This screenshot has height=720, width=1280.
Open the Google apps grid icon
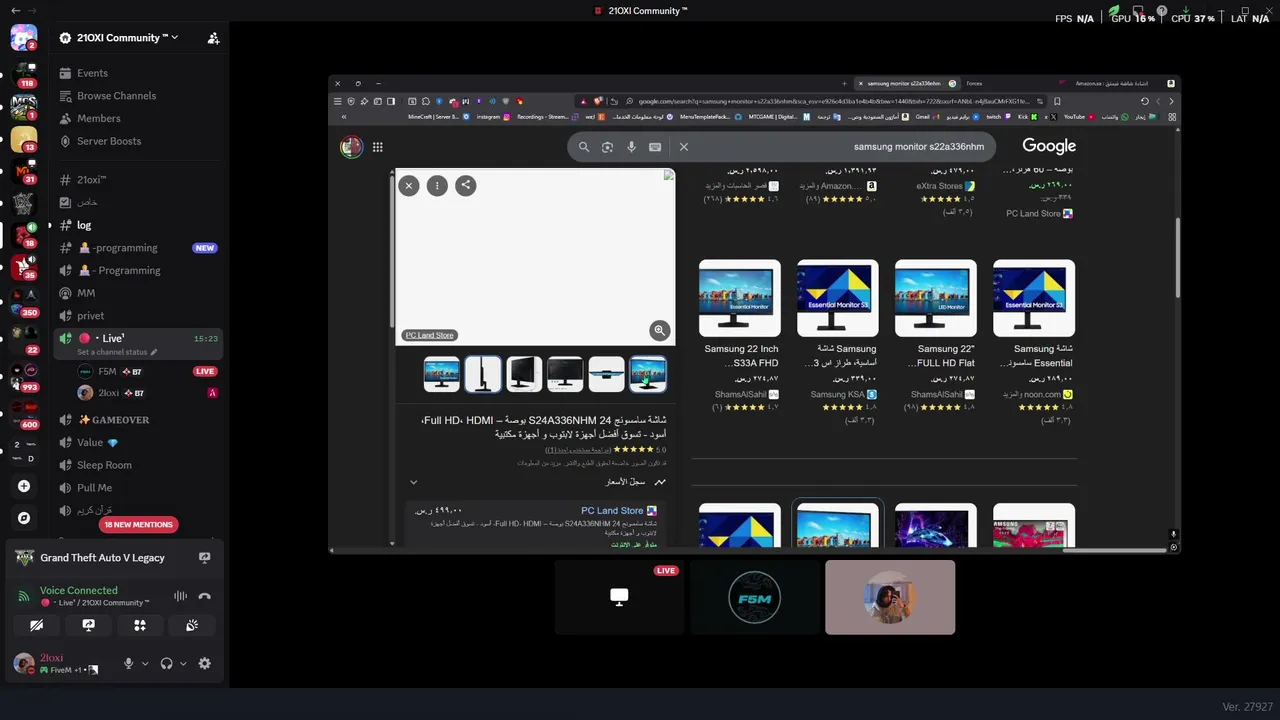point(377,147)
